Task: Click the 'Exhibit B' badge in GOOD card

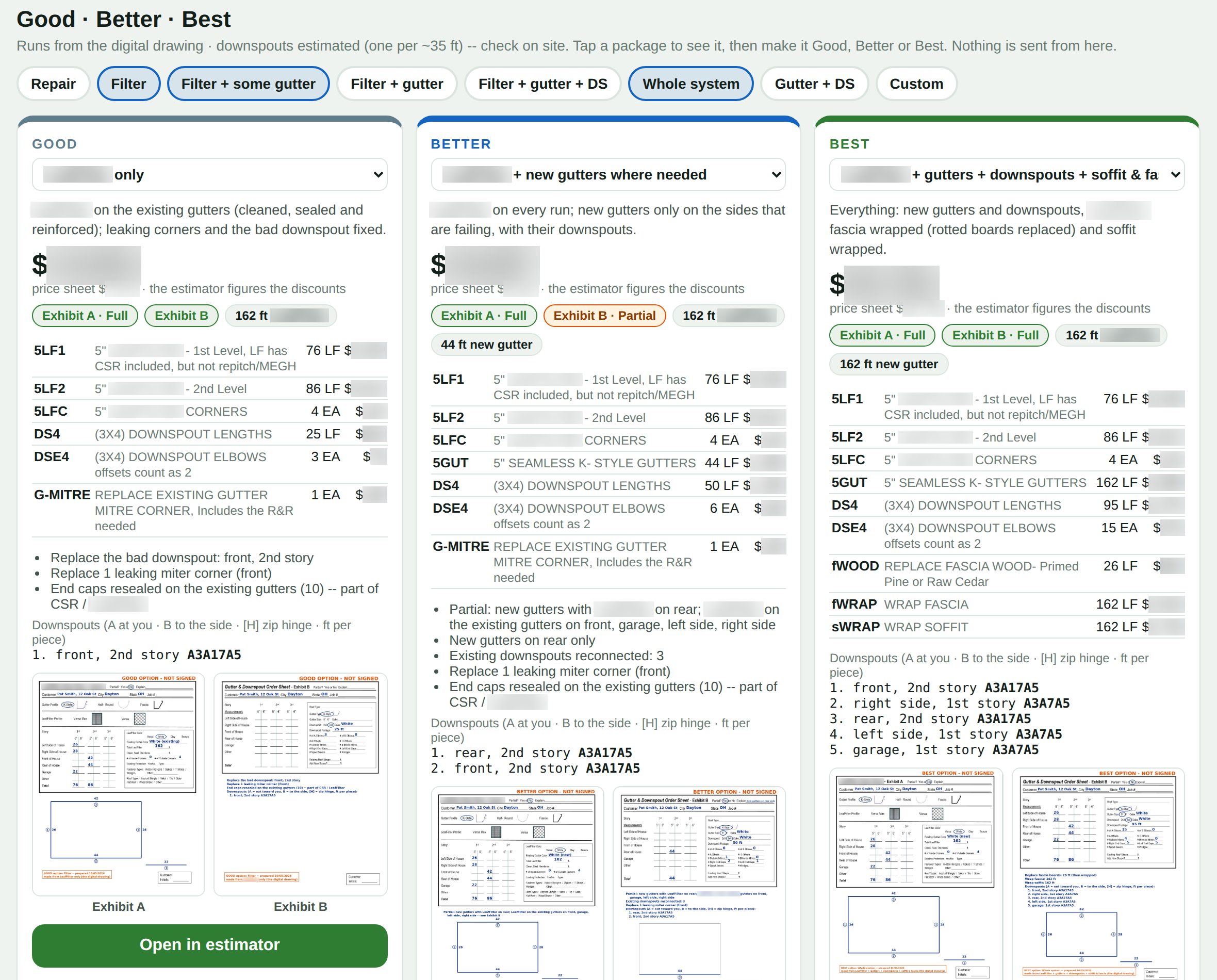Action: pyautogui.click(x=181, y=316)
